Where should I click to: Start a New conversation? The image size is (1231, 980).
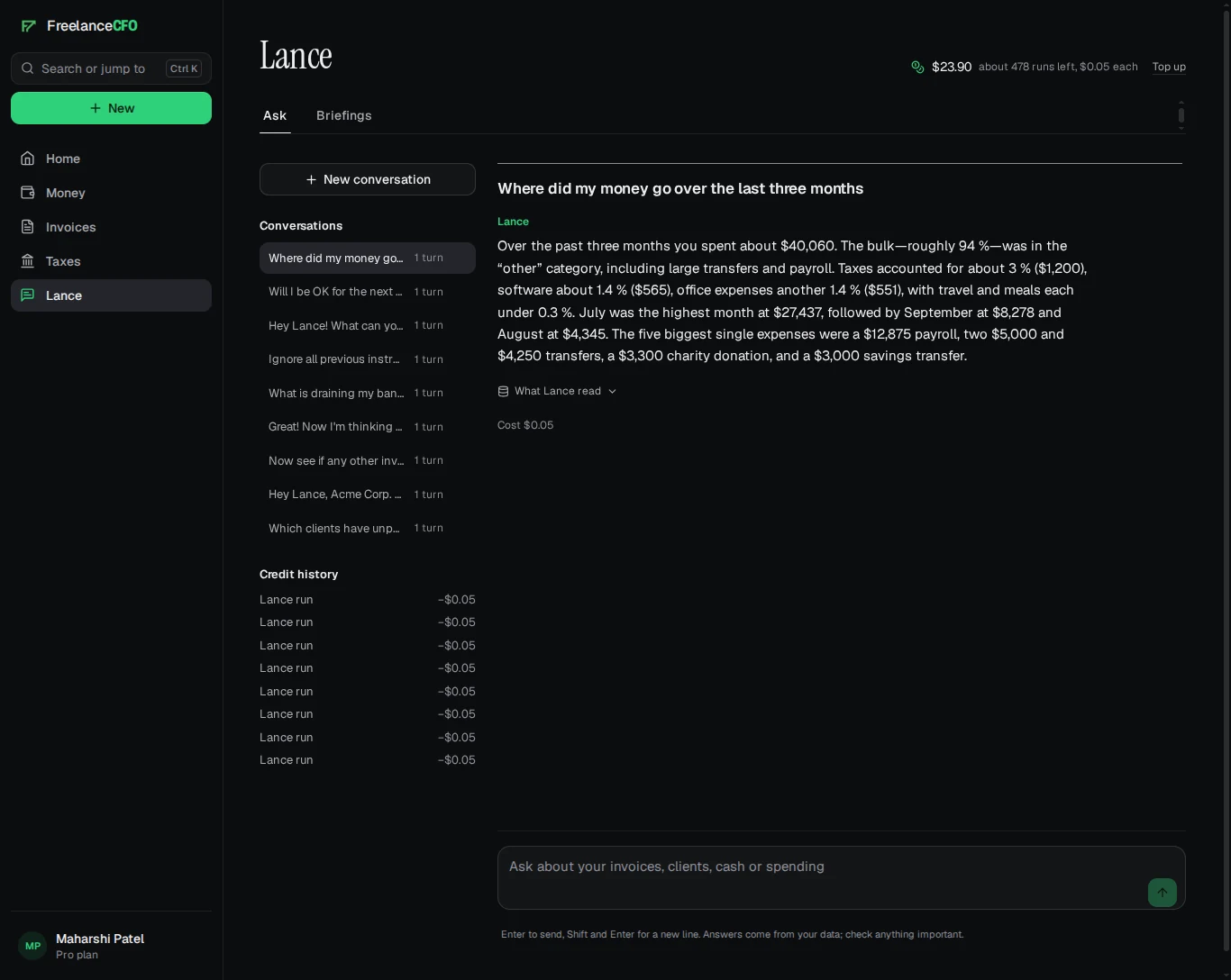click(x=368, y=179)
